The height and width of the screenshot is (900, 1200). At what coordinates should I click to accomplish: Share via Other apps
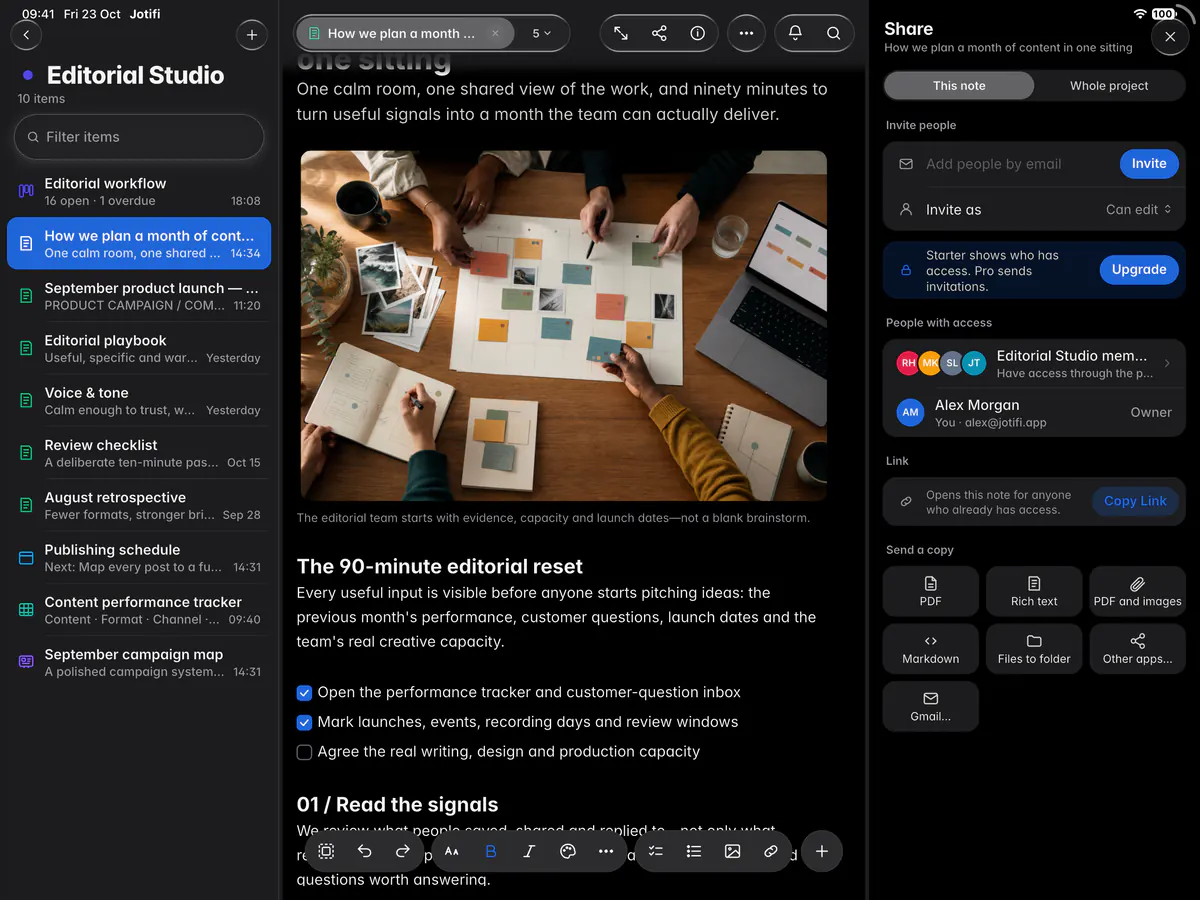pyautogui.click(x=1137, y=649)
